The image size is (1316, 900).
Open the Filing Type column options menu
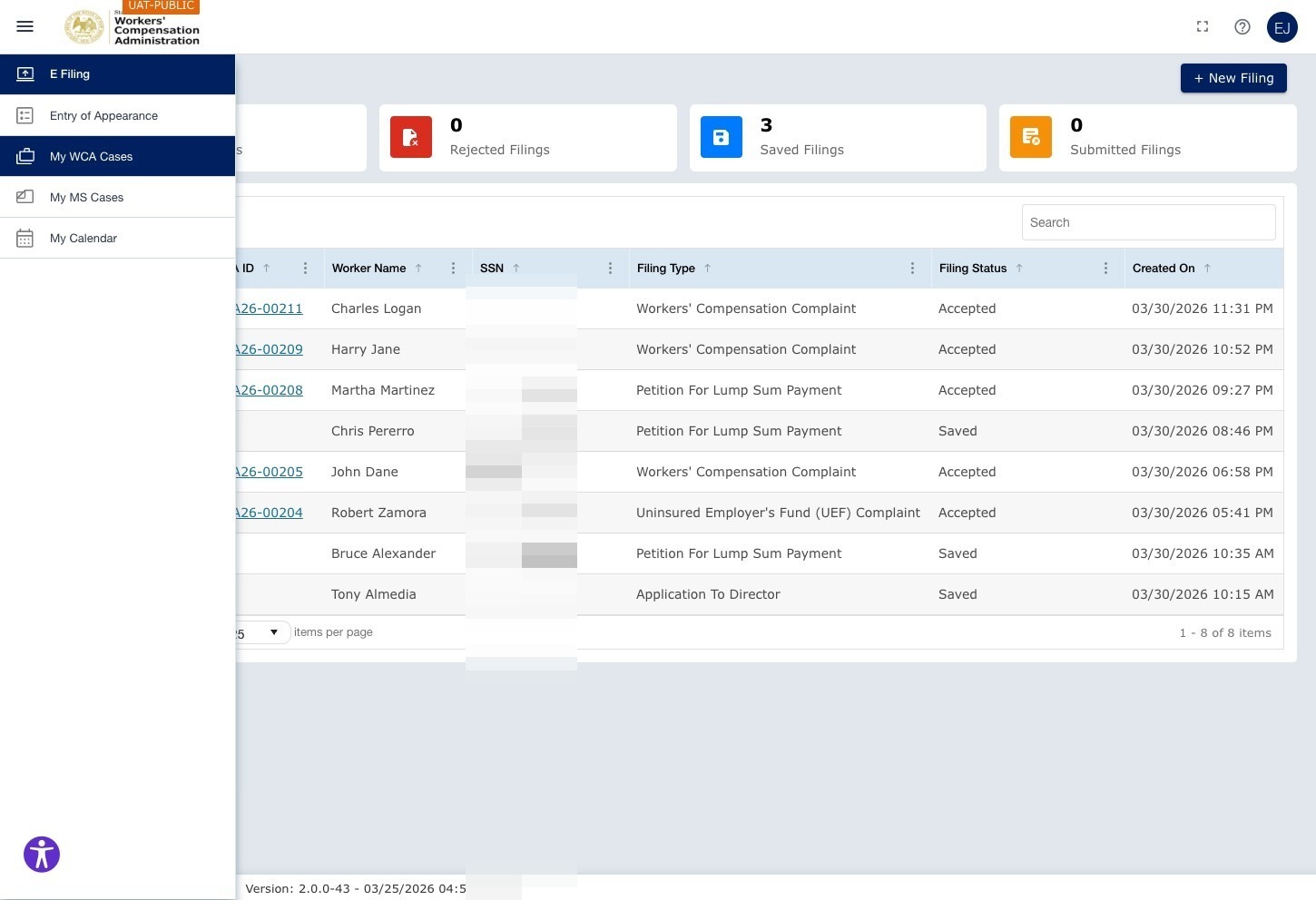tap(913, 269)
